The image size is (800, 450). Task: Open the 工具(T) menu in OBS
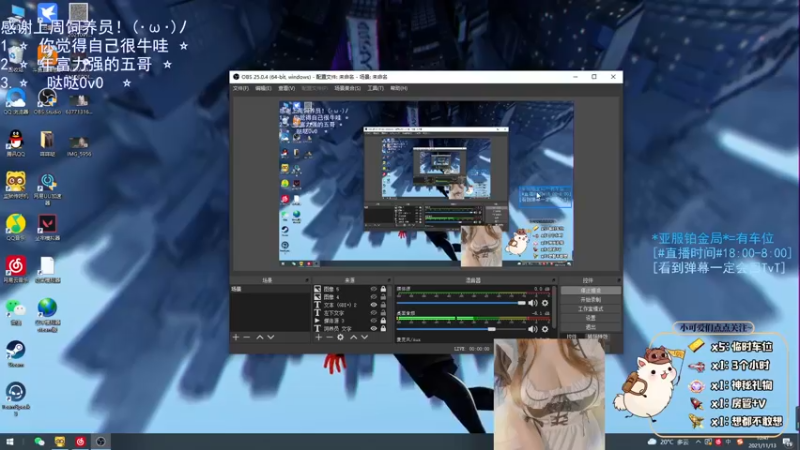click(376, 88)
